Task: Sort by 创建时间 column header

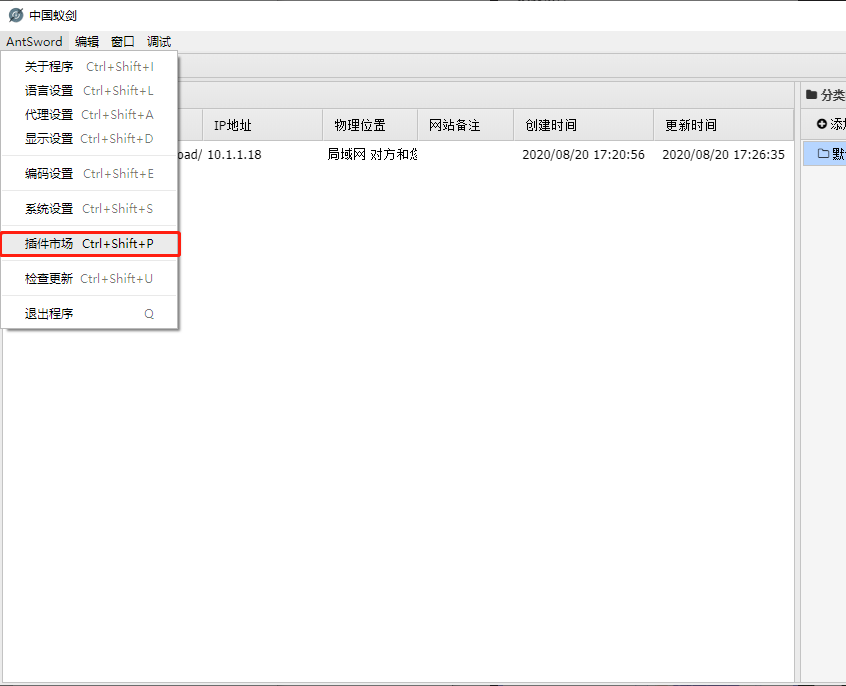Action: click(x=583, y=125)
